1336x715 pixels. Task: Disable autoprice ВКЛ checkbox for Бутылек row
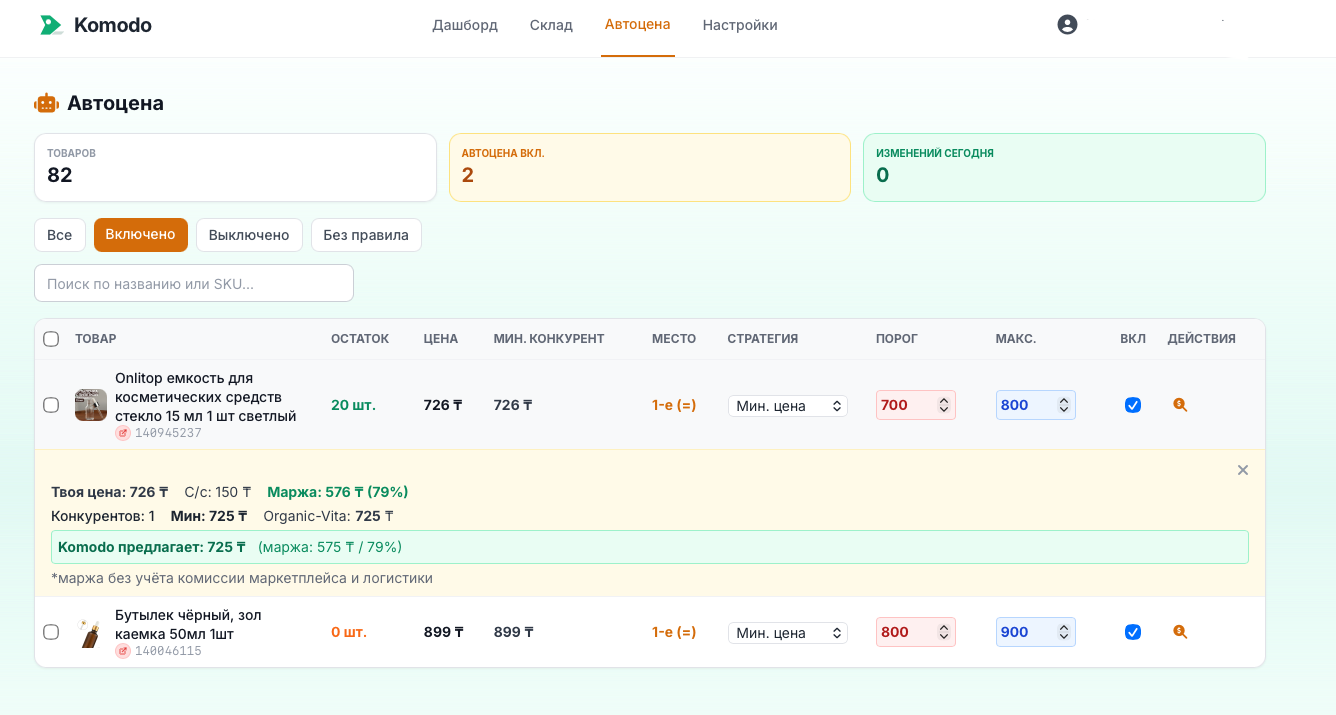pyautogui.click(x=1133, y=632)
